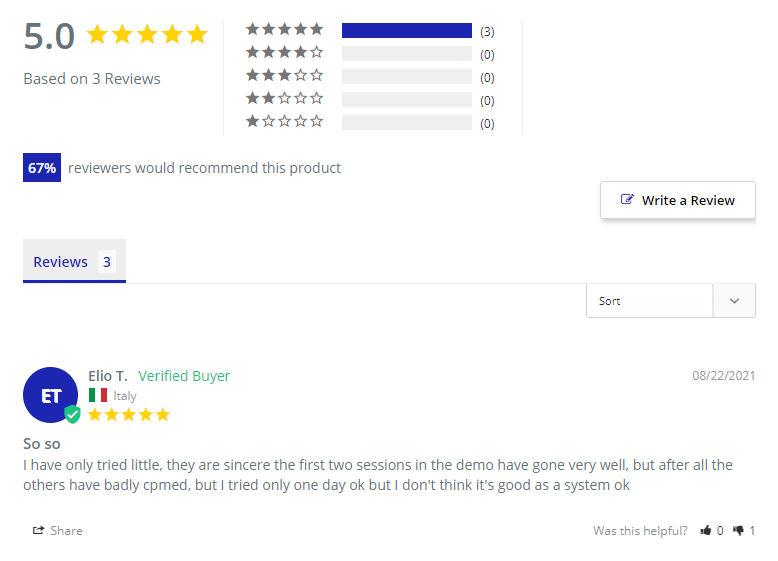
Task: Click the Share arrow icon
Action: pyautogui.click(x=38, y=531)
